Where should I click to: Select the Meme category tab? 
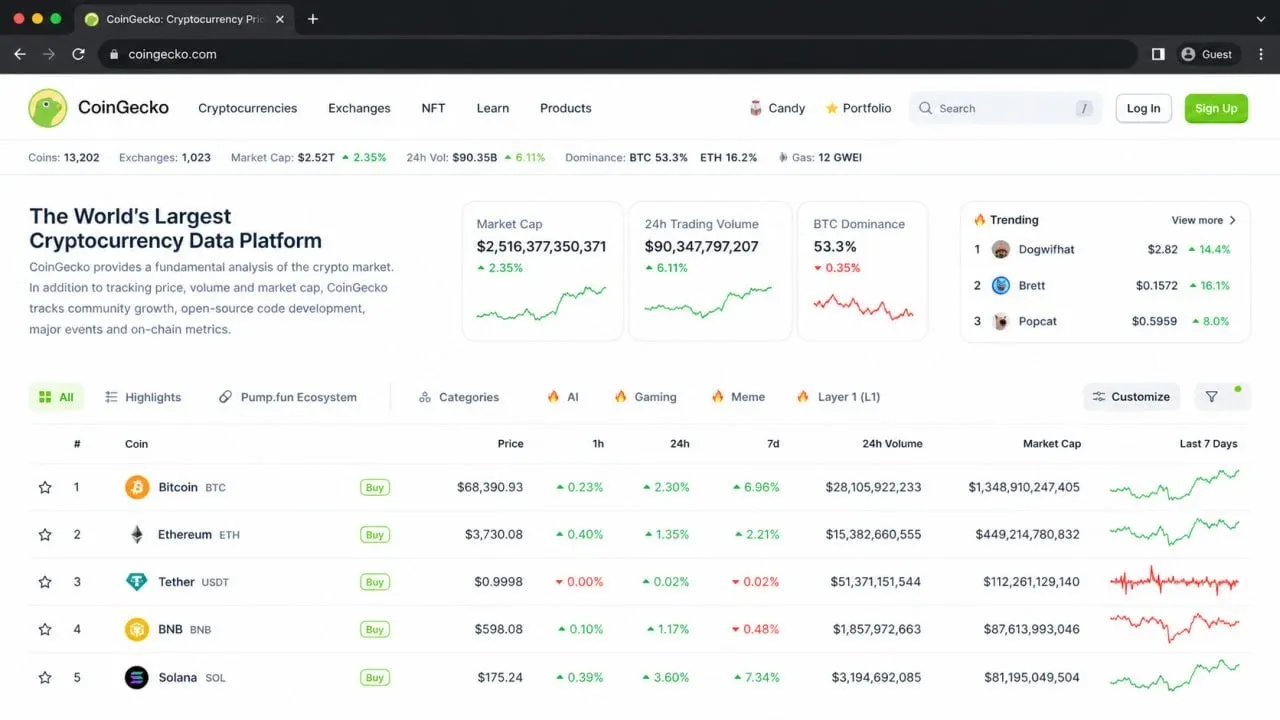click(738, 397)
